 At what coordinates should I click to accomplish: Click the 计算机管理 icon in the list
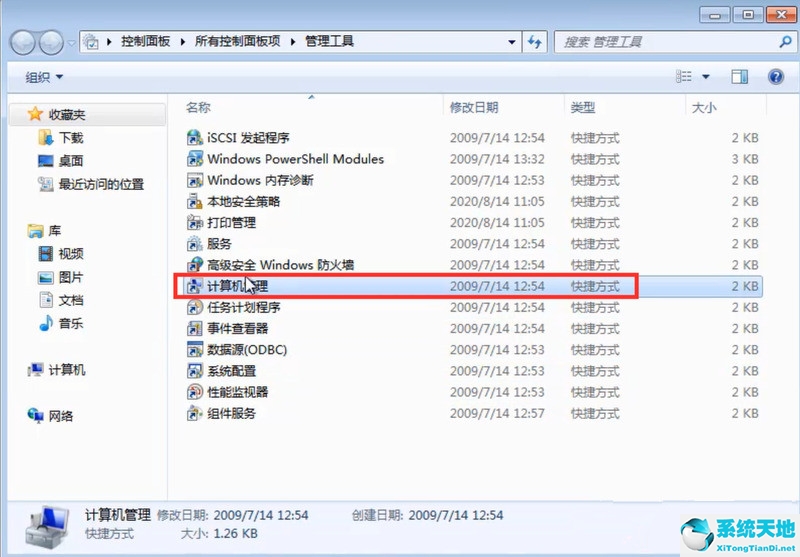[194, 286]
